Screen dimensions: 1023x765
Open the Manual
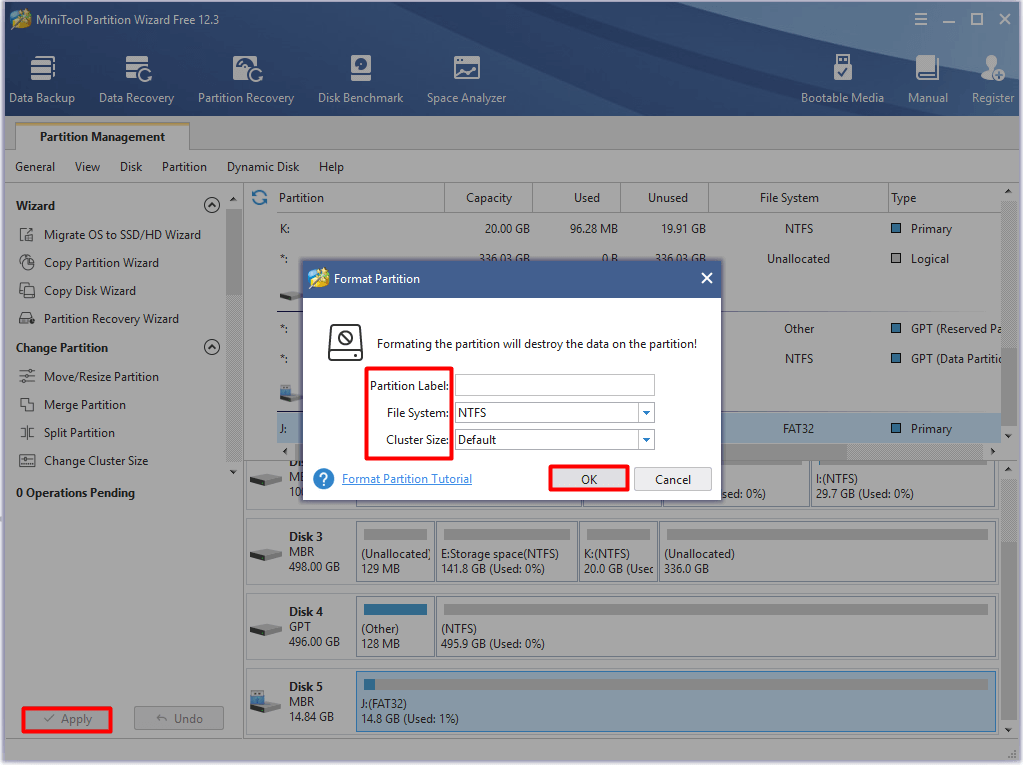pos(928,79)
